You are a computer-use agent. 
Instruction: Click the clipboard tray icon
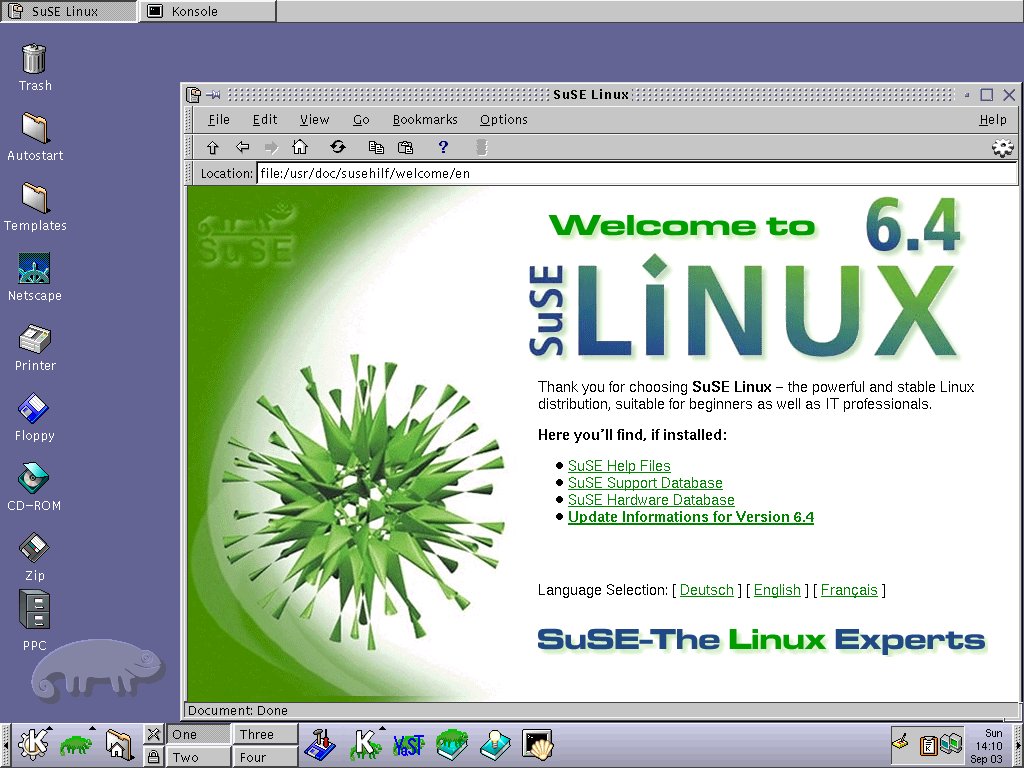pos(928,744)
